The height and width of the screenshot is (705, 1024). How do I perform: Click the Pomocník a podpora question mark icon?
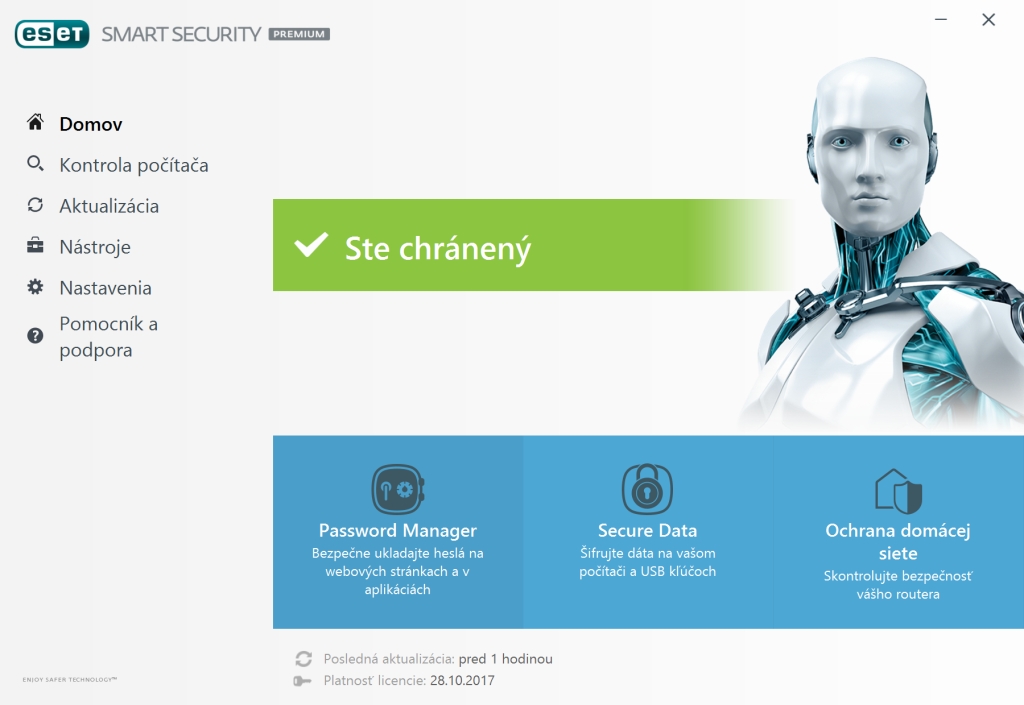pyautogui.click(x=35, y=336)
